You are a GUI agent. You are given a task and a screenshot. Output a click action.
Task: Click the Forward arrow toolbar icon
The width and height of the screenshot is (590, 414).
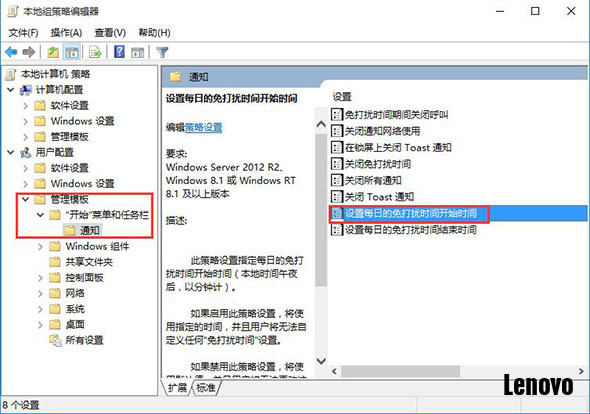(29, 52)
